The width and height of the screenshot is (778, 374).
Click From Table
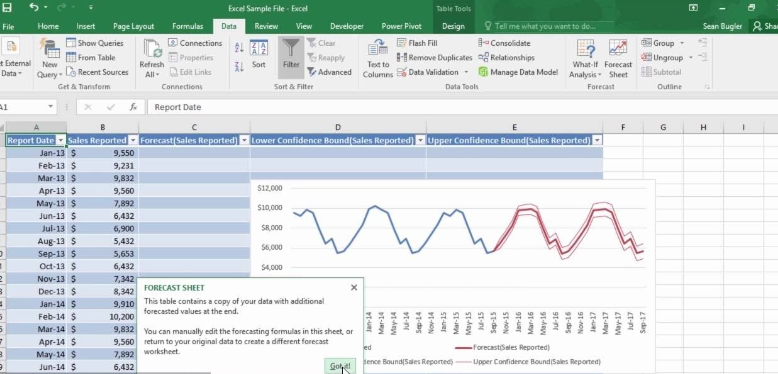pyautogui.click(x=91, y=58)
